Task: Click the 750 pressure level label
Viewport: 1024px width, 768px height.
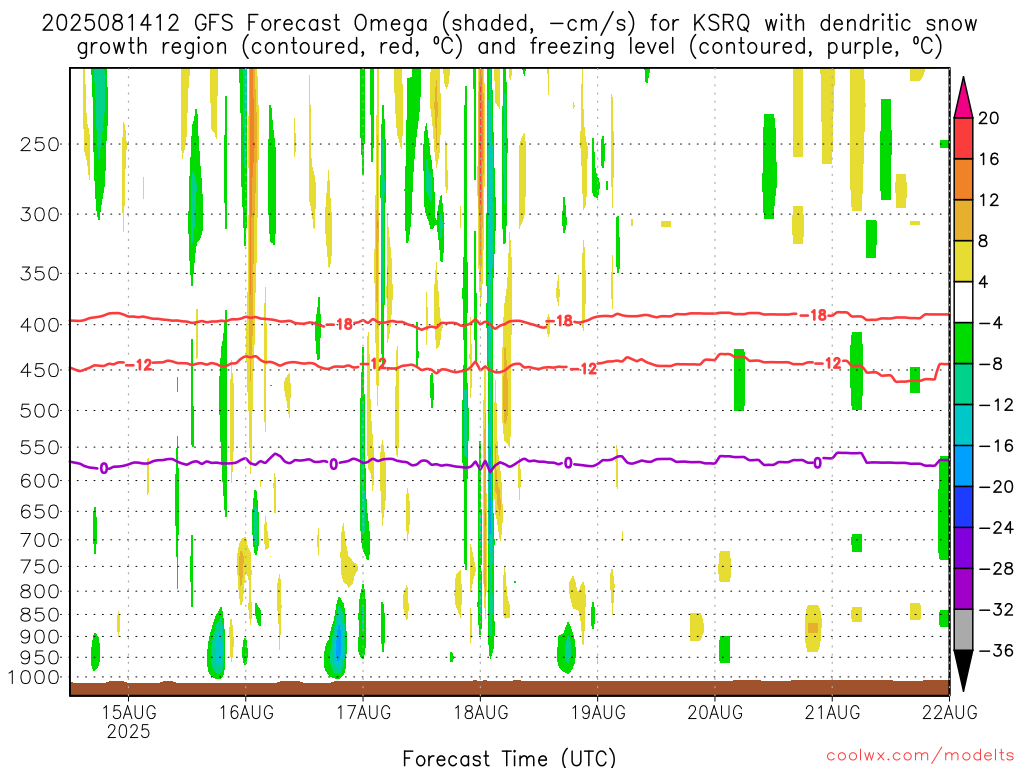Action: click(40, 567)
